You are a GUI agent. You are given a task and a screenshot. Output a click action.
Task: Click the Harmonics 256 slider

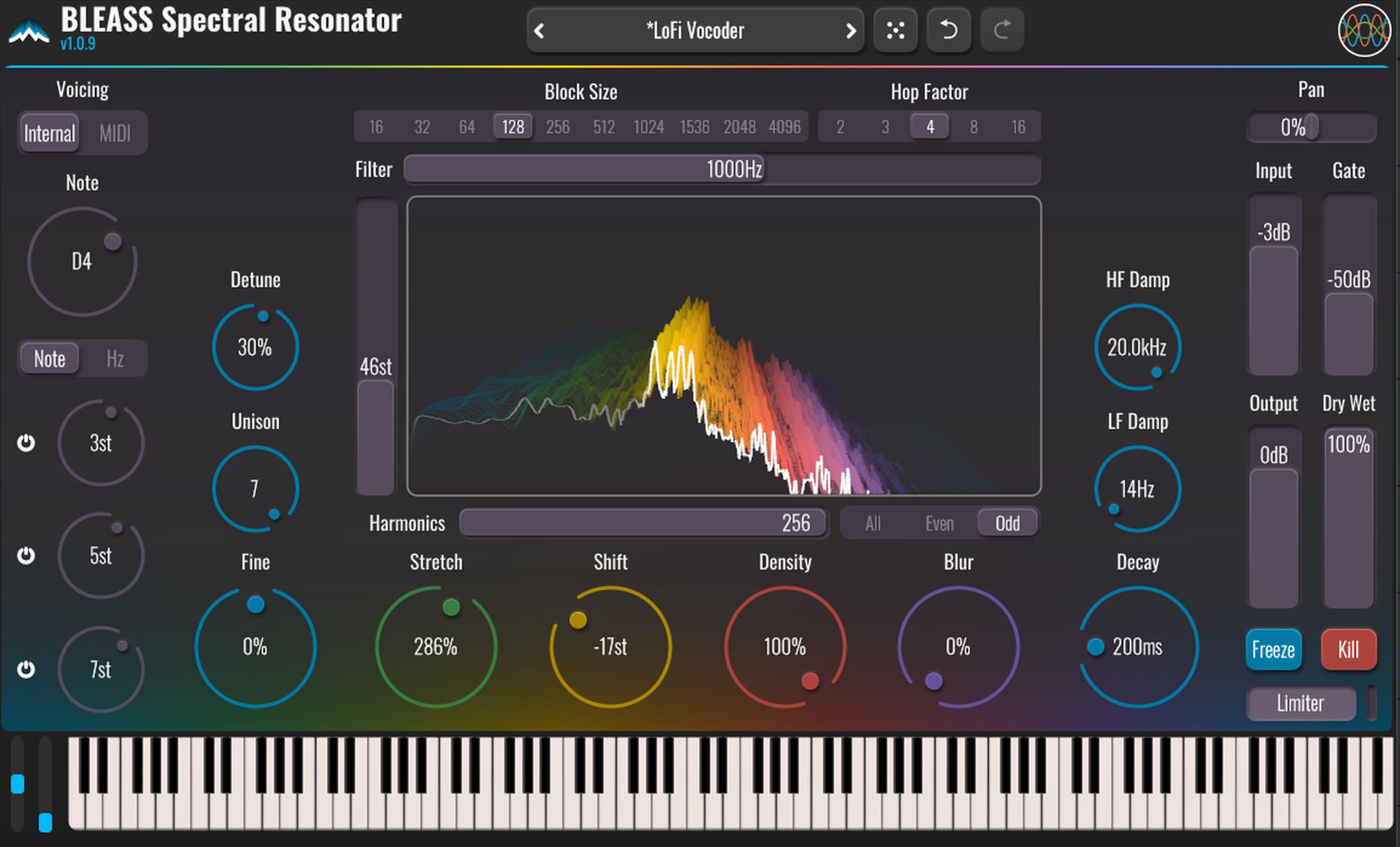point(643,523)
